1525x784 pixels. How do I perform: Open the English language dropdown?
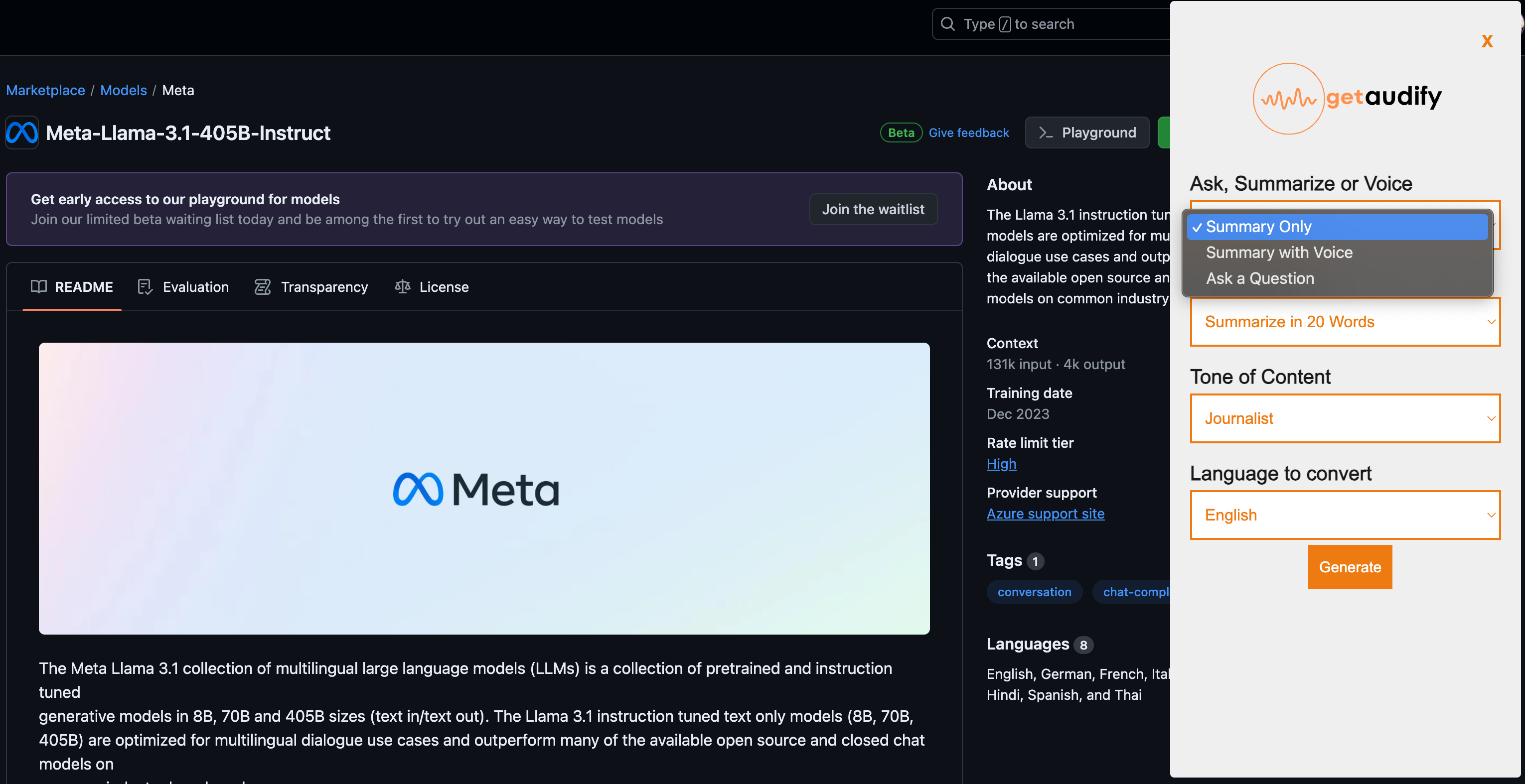pyautogui.click(x=1345, y=515)
